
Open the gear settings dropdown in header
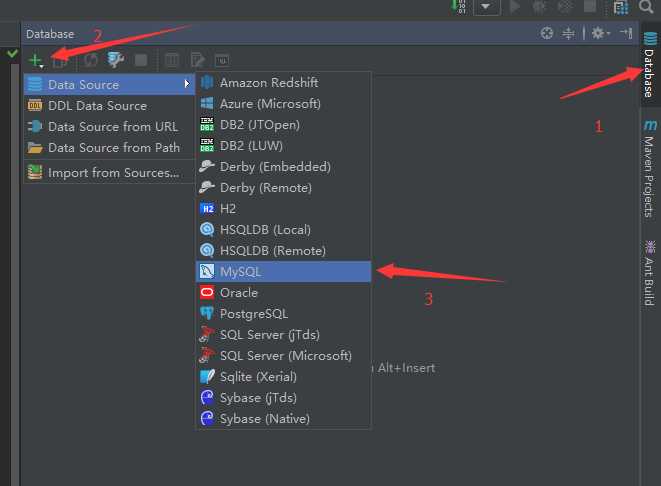point(600,33)
